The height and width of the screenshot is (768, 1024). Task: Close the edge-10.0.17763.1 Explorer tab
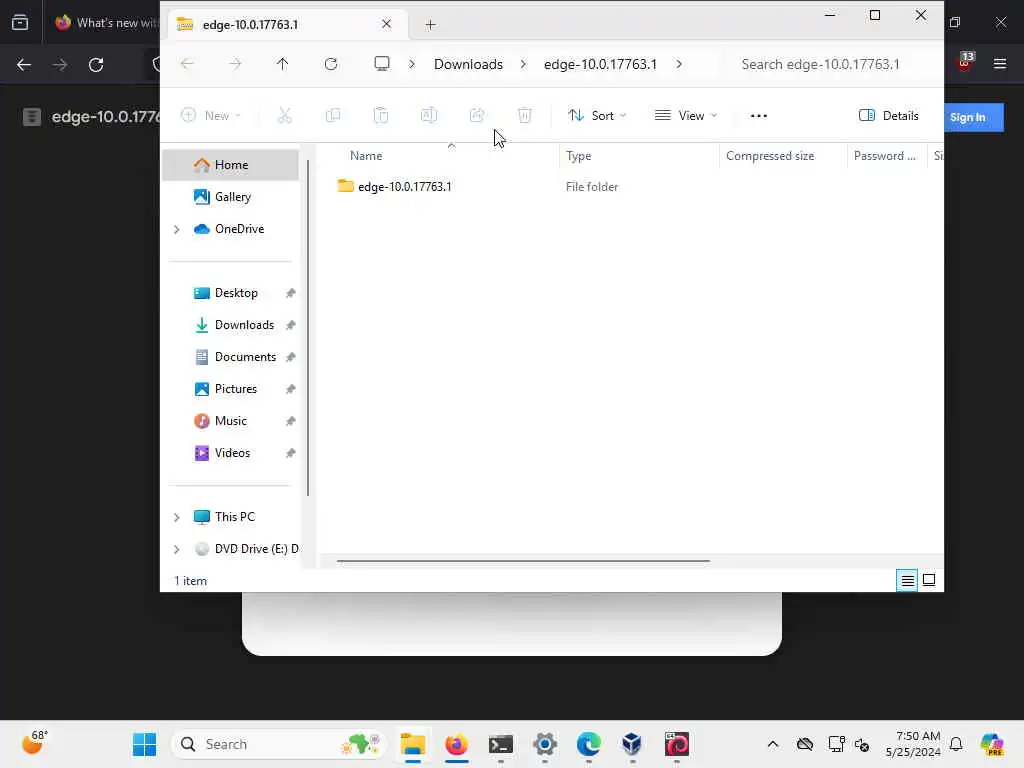[387, 24]
